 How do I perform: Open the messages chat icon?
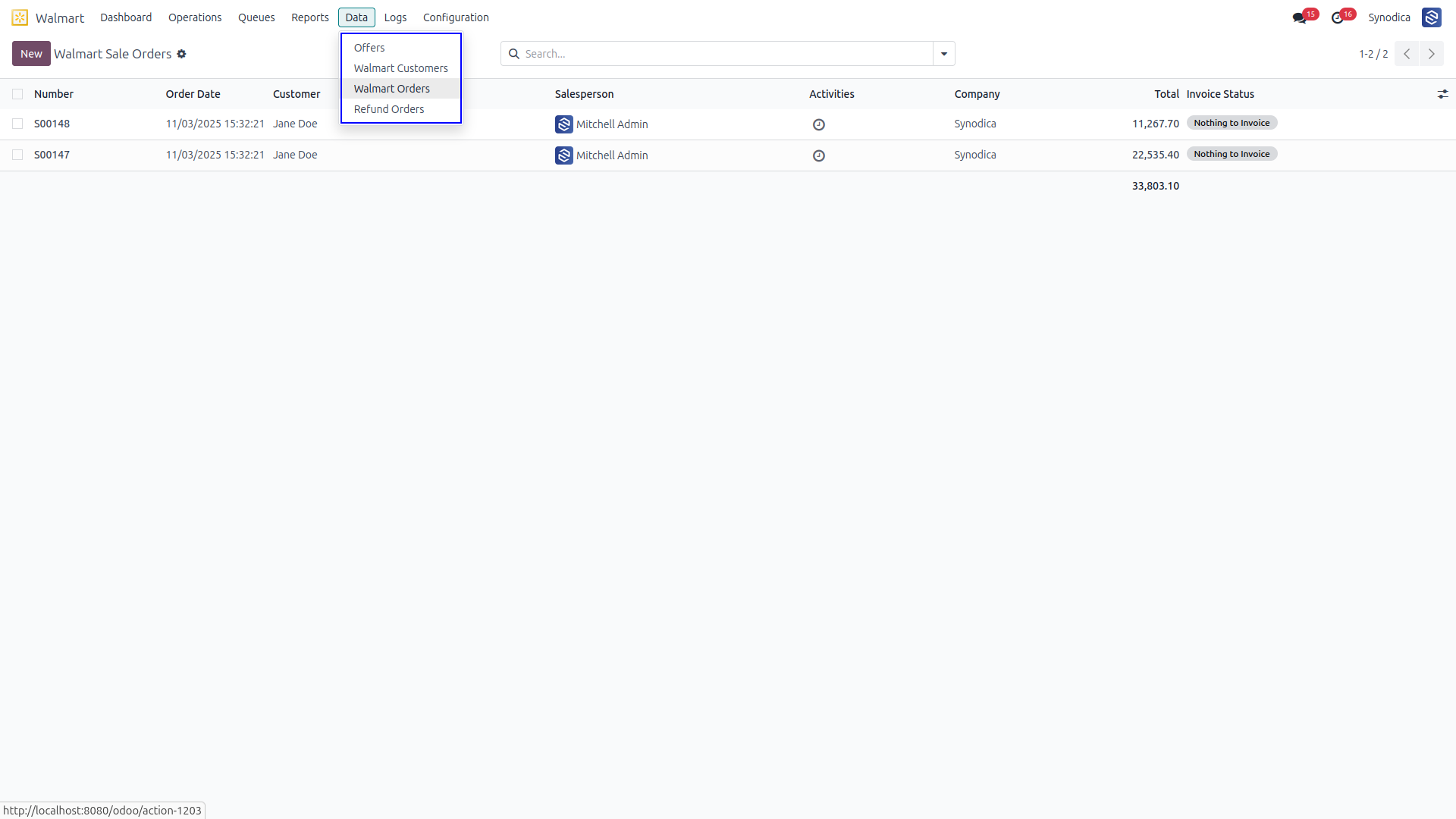(x=1299, y=17)
